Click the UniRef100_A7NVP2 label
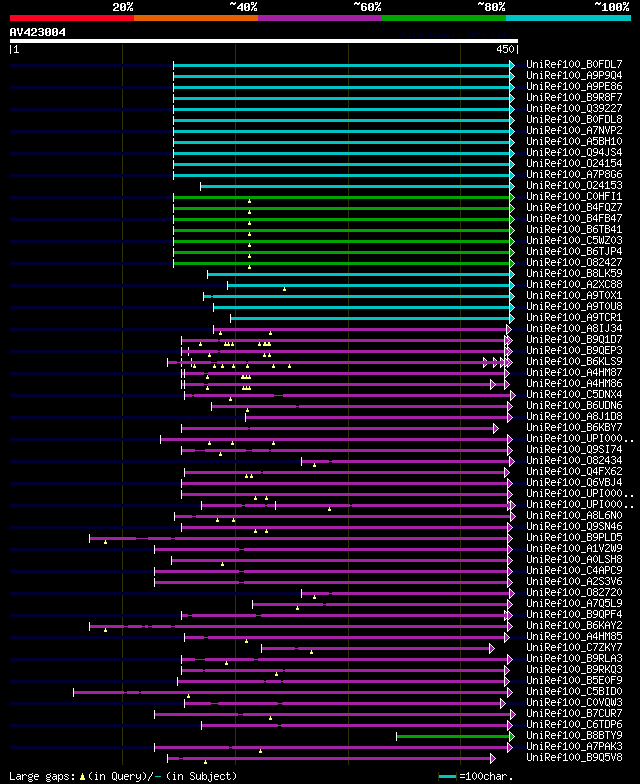Viewport: 640px width, 784px height. point(574,130)
